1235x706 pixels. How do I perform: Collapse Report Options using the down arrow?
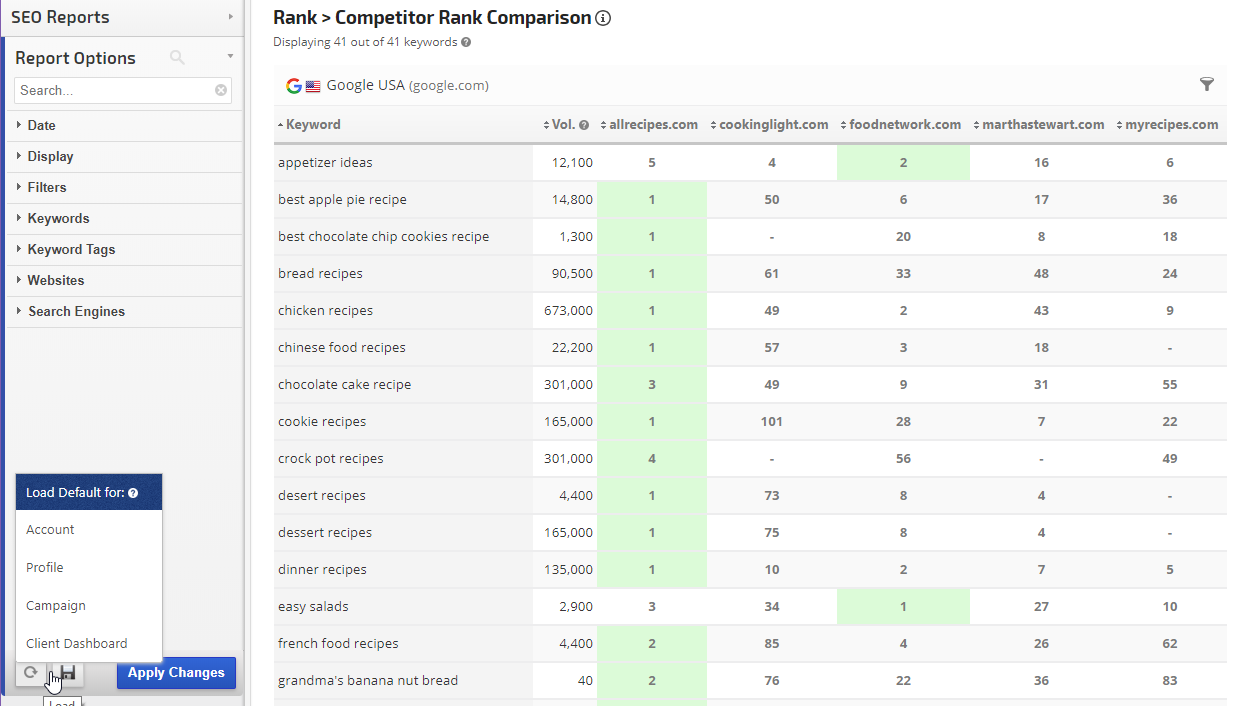click(x=230, y=57)
